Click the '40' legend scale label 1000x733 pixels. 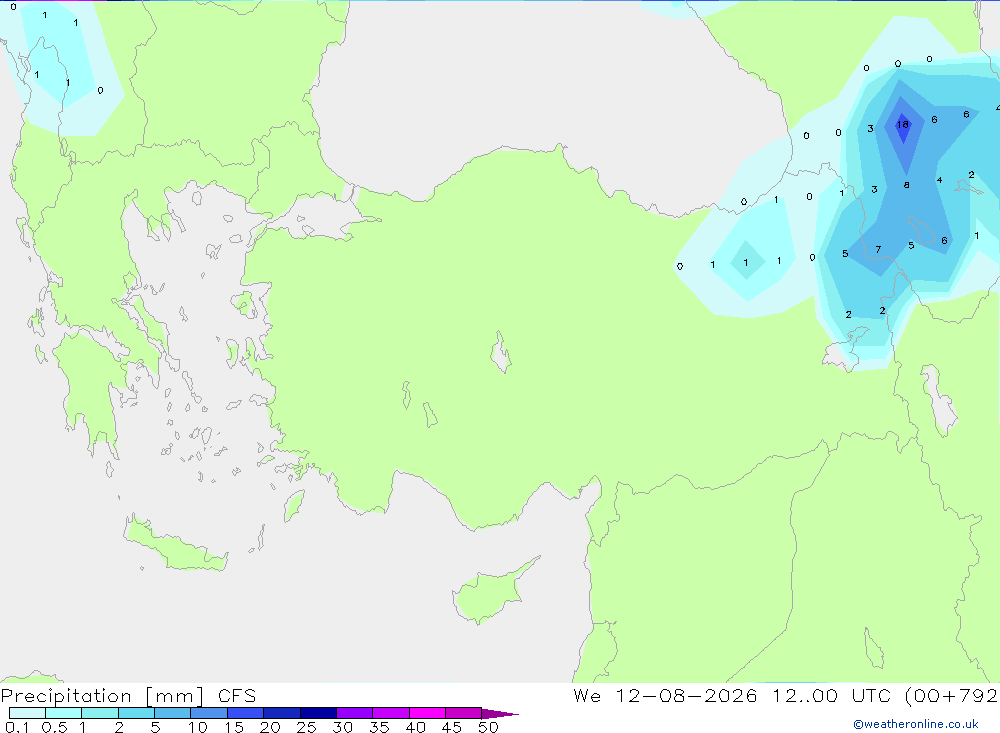coord(415,727)
